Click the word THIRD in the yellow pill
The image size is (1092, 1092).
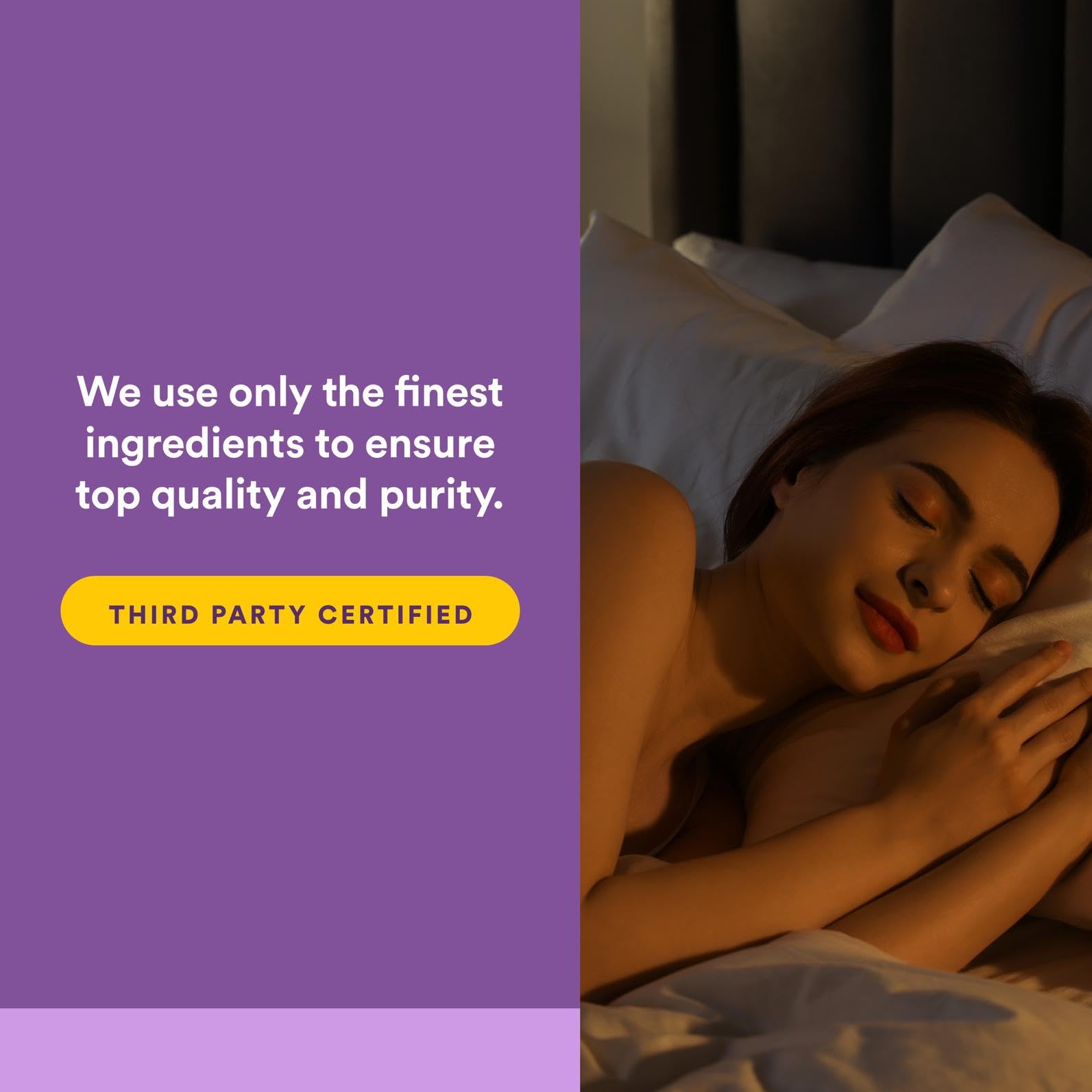[x=154, y=615]
